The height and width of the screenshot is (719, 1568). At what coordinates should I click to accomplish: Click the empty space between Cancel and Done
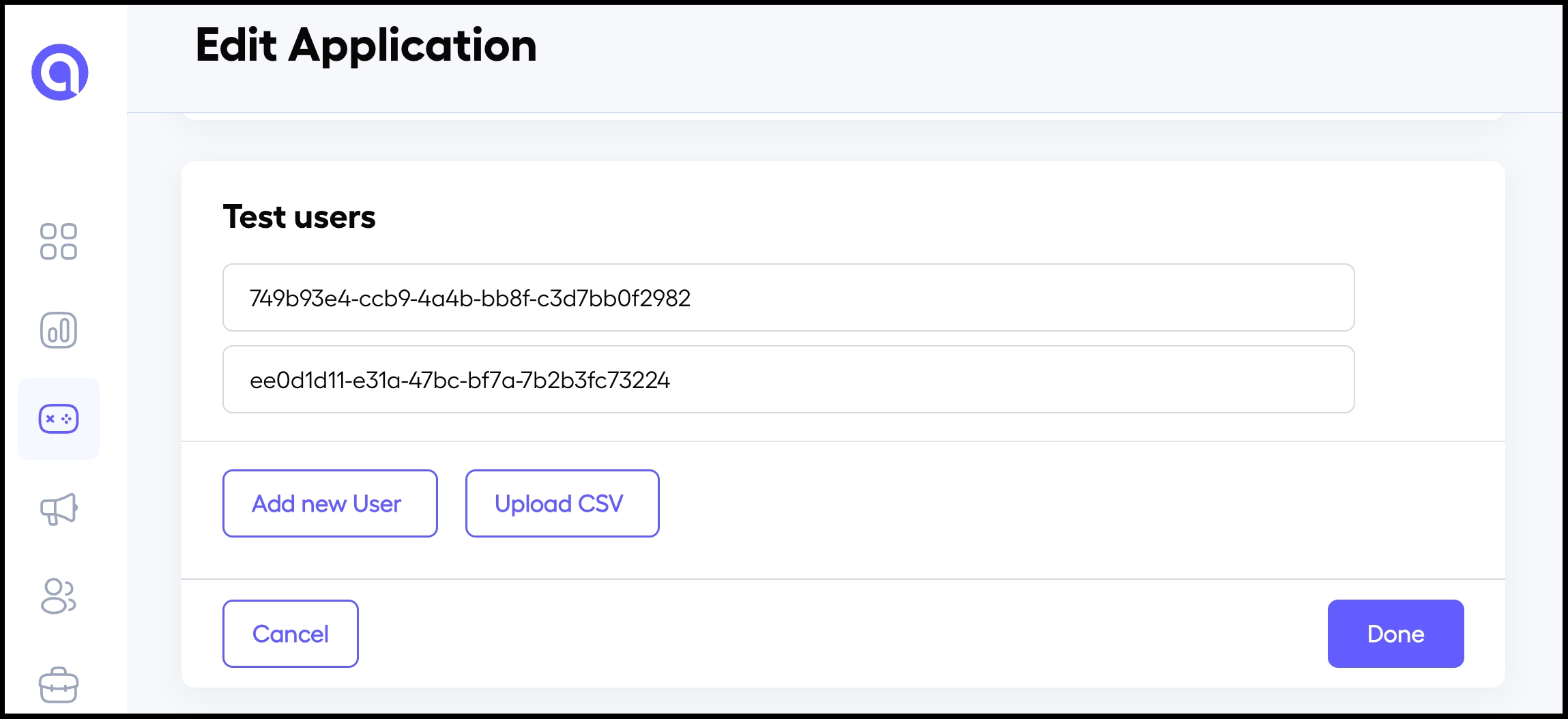click(843, 634)
